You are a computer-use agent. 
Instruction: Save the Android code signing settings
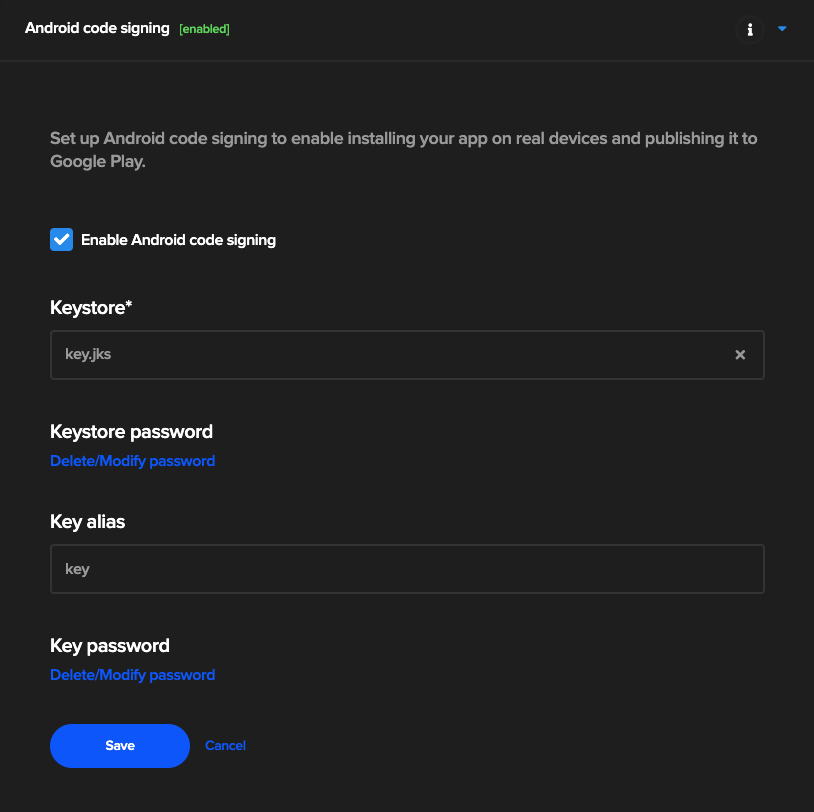[120, 746]
